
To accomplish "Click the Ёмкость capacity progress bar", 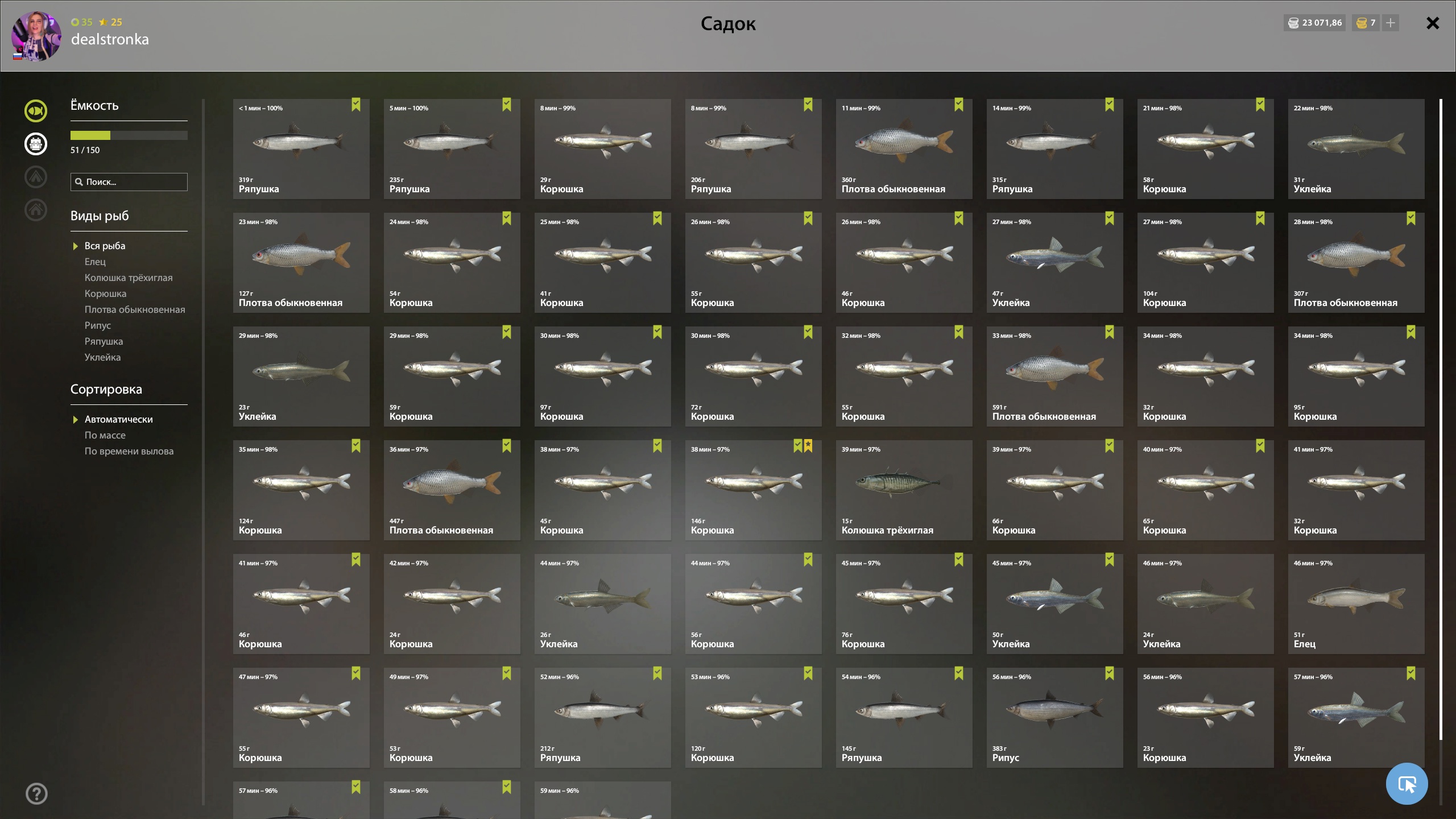I will point(129,135).
